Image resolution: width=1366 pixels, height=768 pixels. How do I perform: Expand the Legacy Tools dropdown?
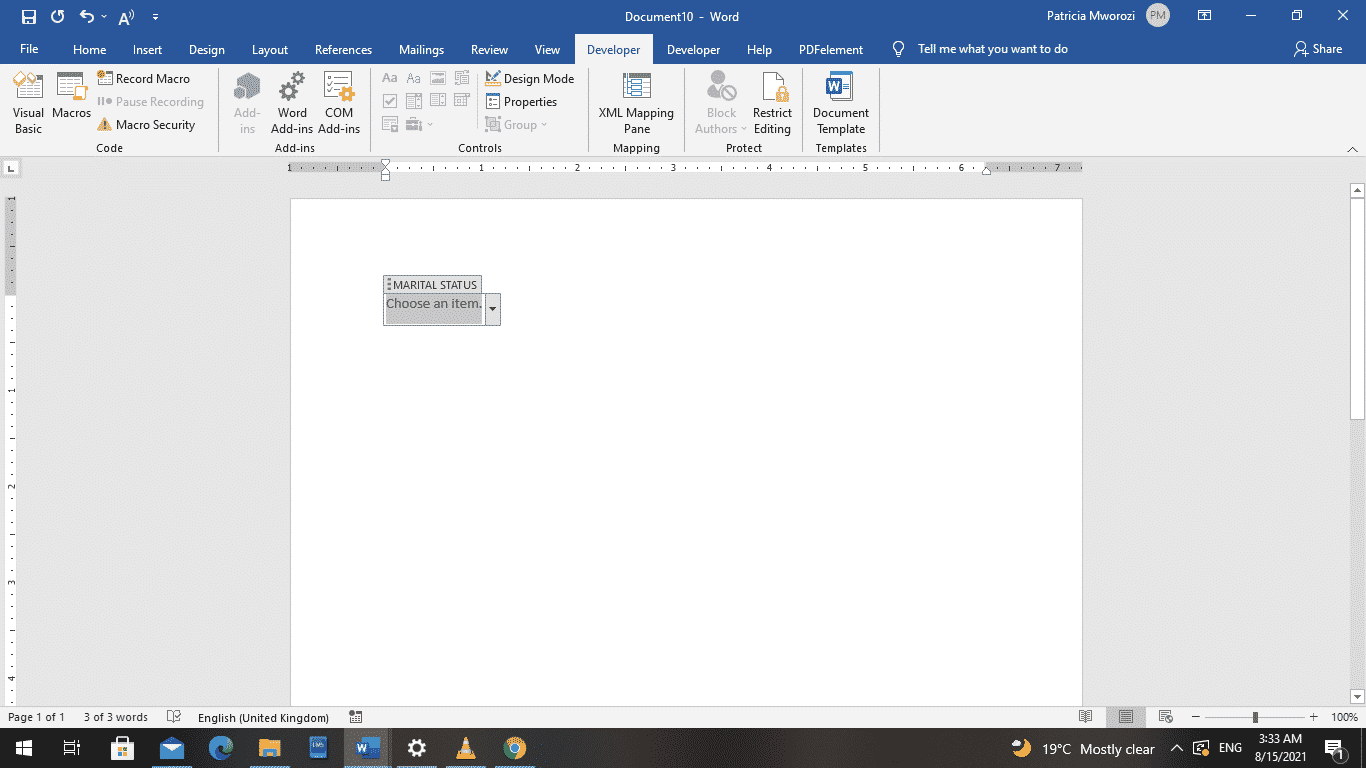click(x=430, y=124)
